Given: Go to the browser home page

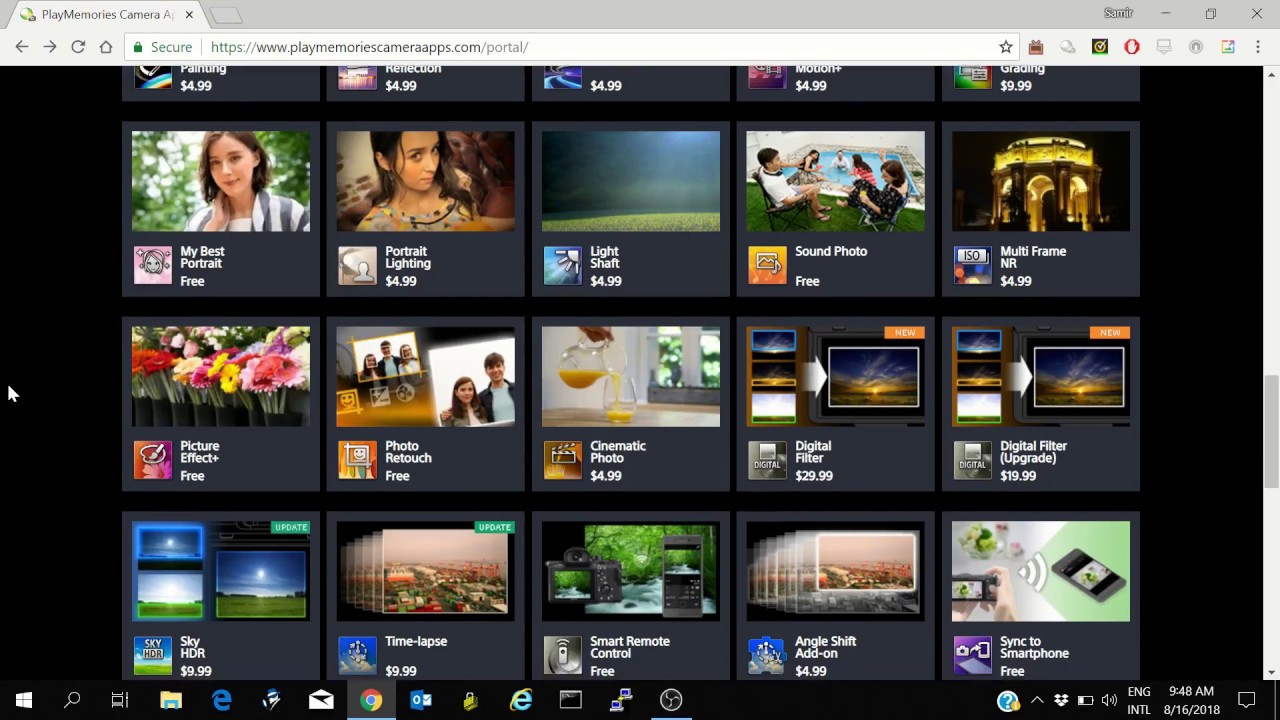Looking at the screenshot, I should pos(106,47).
